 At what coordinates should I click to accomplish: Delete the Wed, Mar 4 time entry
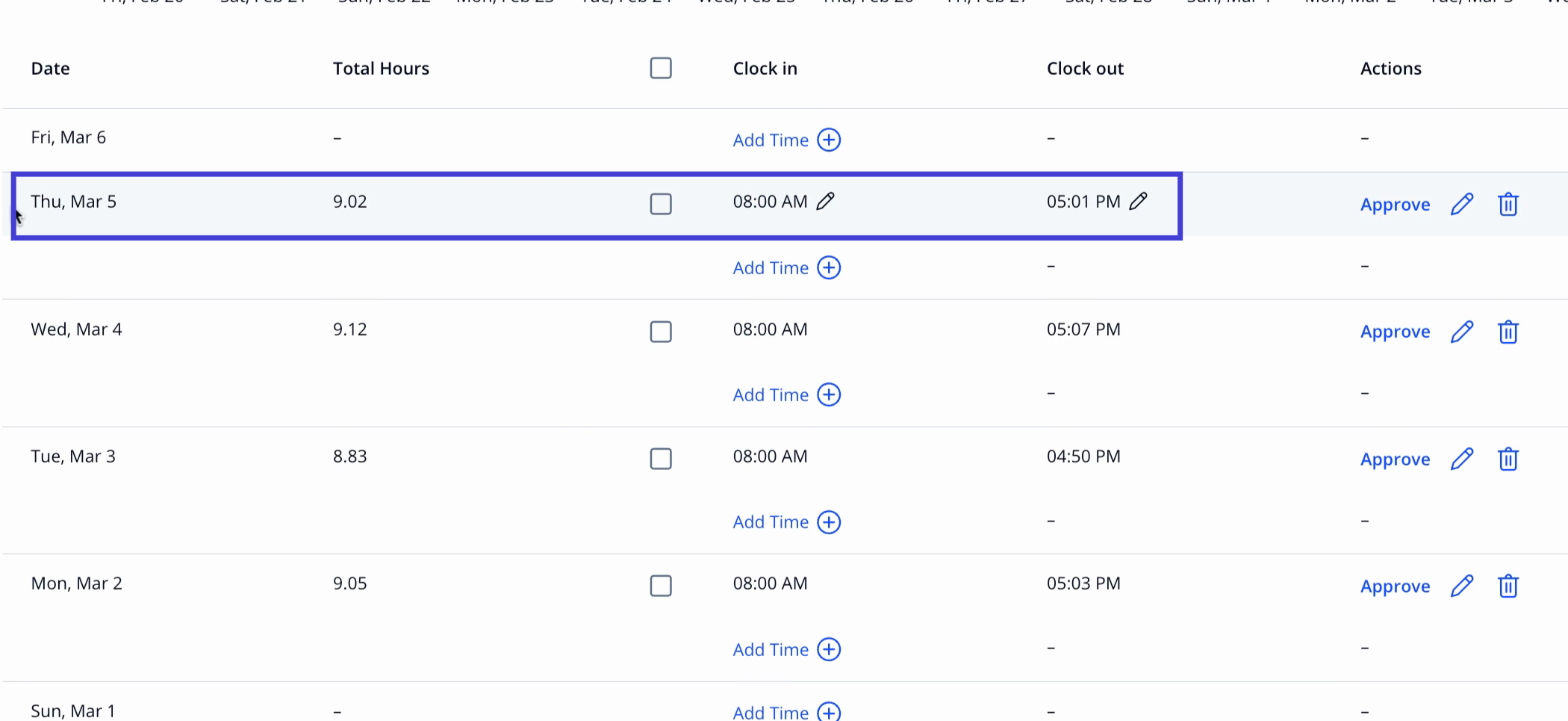click(x=1508, y=332)
